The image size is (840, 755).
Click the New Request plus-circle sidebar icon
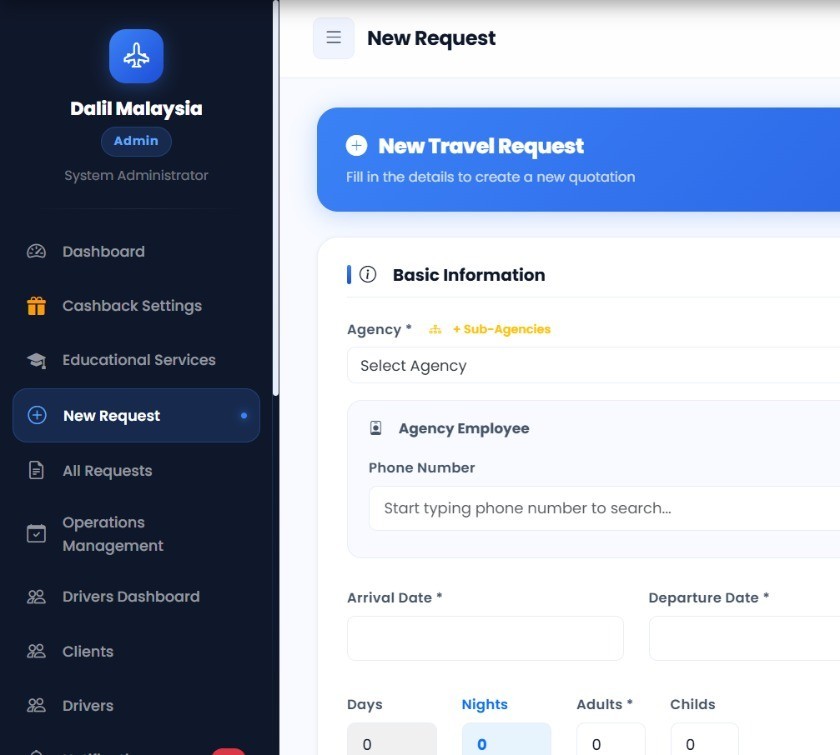tap(37, 415)
